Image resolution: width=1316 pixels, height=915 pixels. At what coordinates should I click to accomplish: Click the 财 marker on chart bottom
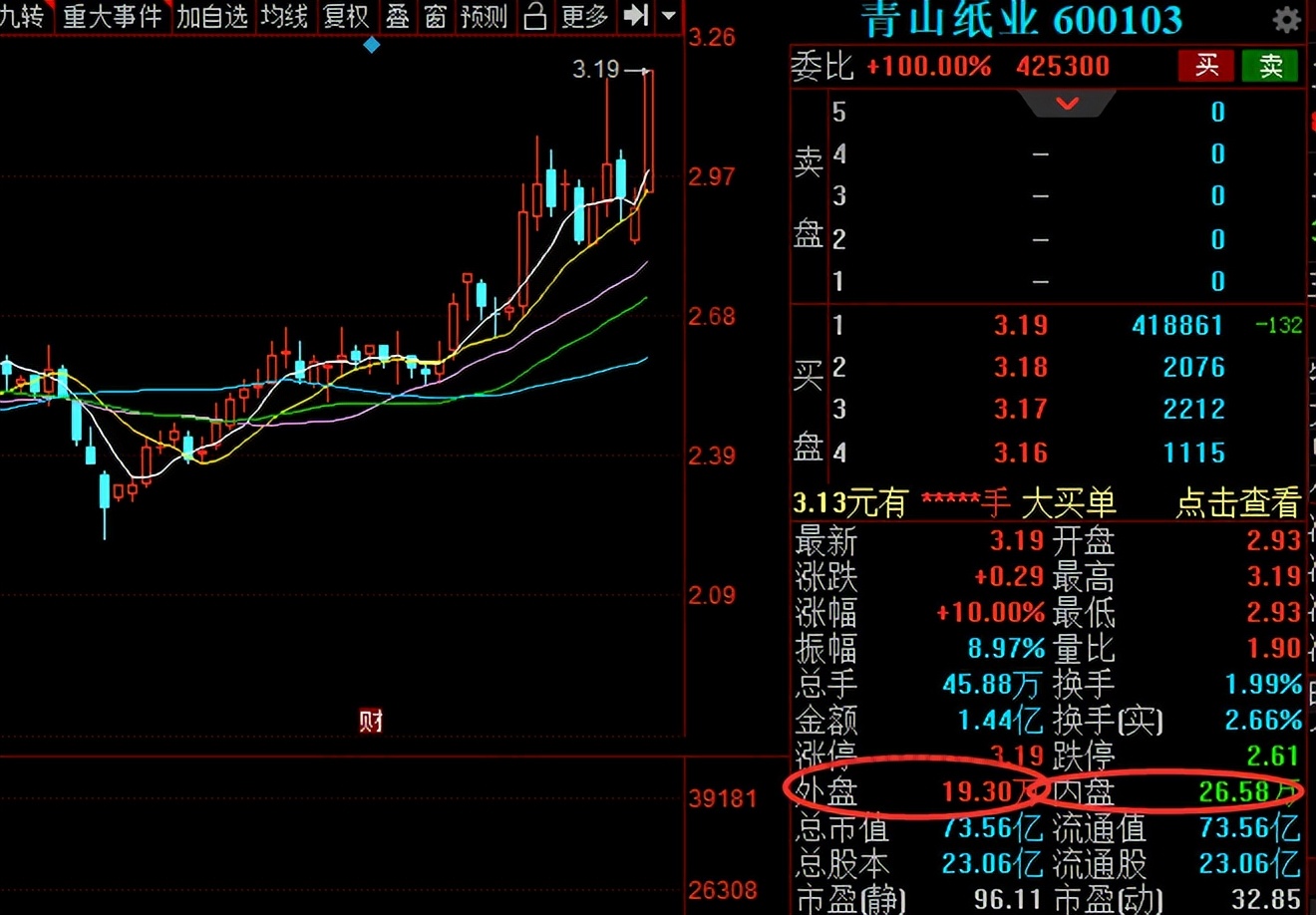point(371,721)
